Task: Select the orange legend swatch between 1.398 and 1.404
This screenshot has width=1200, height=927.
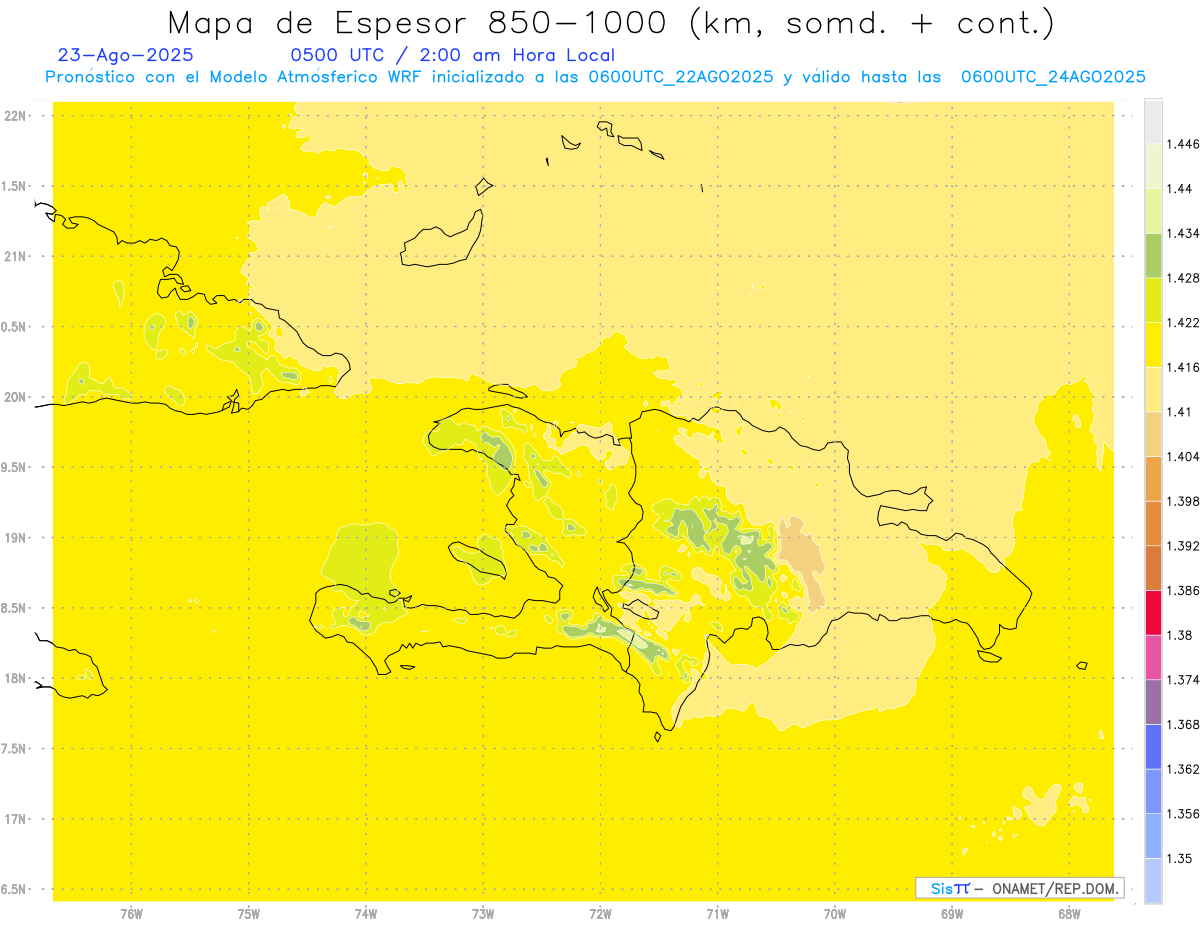Action: tap(1153, 479)
